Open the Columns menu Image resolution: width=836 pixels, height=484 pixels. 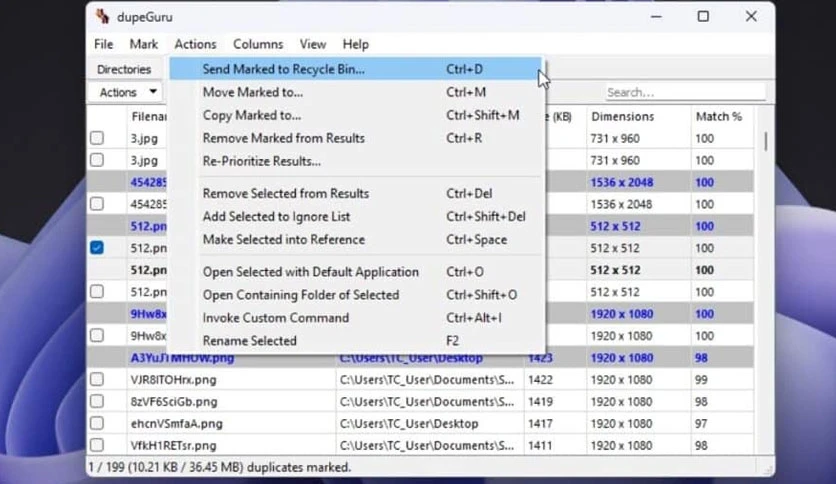click(258, 44)
